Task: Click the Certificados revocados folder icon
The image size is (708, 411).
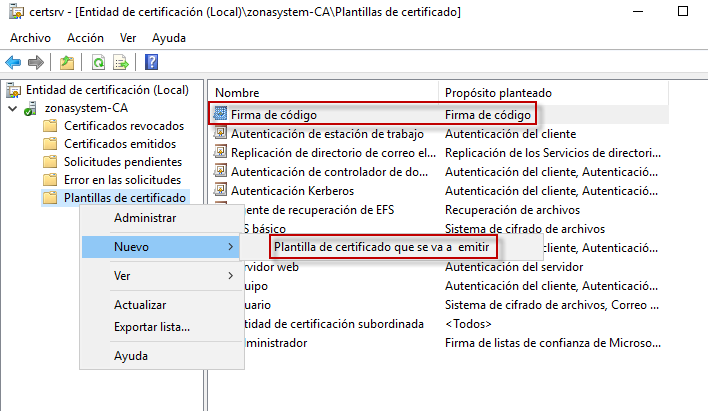Action: point(50,126)
